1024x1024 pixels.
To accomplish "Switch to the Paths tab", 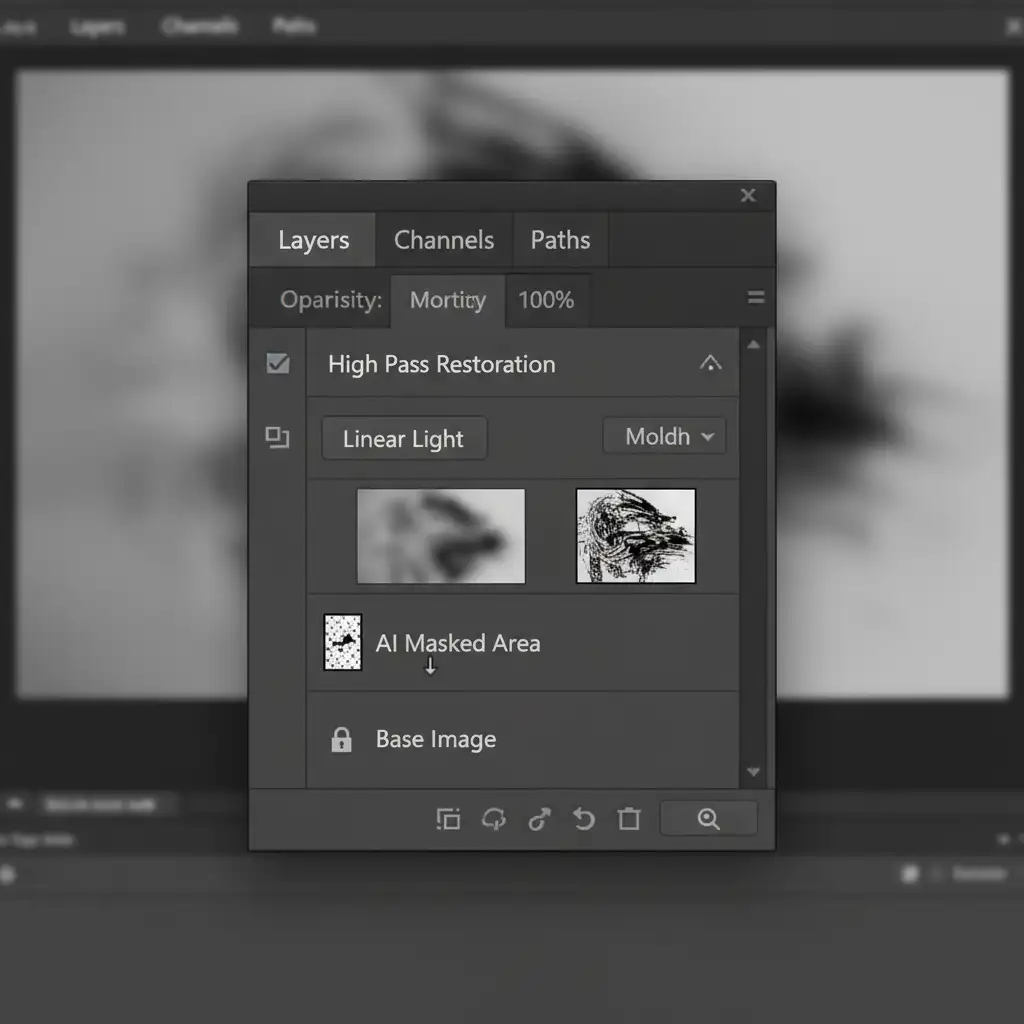I will 560,240.
